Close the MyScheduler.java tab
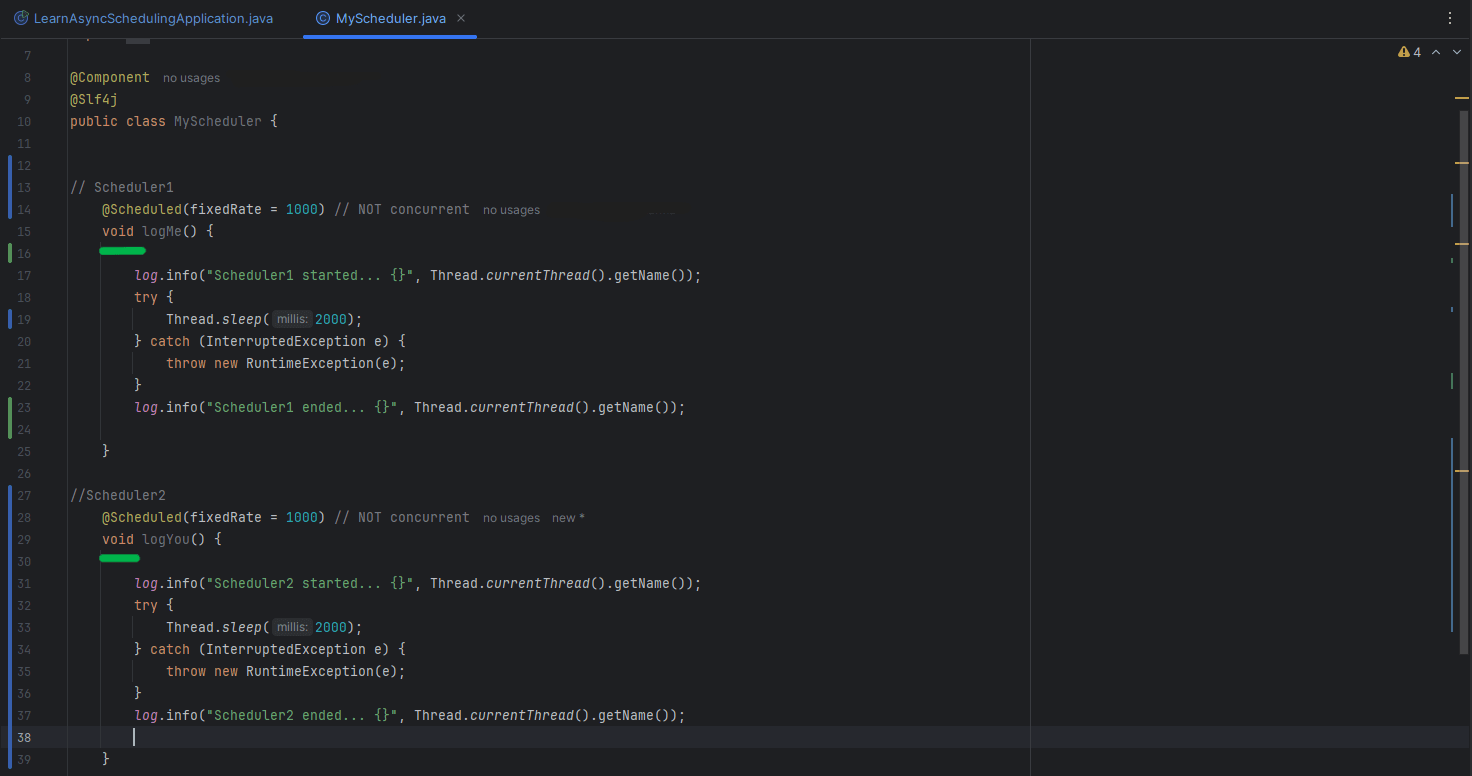Image resolution: width=1472 pixels, height=776 pixels. [x=460, y=19]
